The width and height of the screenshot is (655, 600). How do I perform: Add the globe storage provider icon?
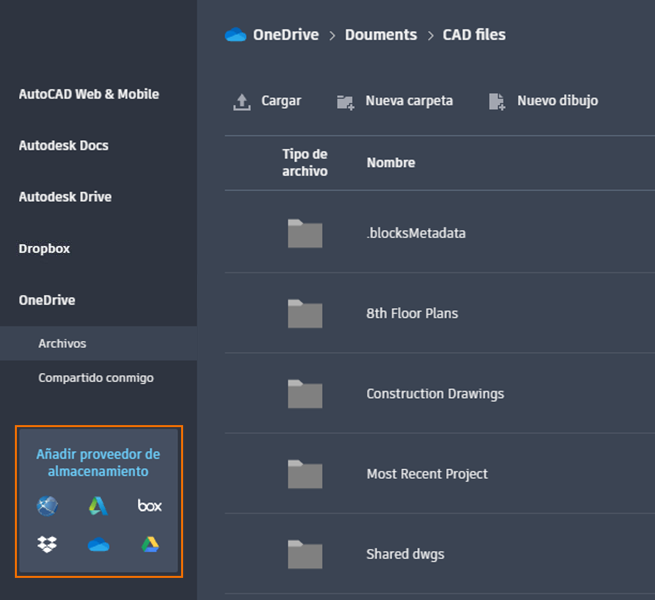(x=47, y=506)
